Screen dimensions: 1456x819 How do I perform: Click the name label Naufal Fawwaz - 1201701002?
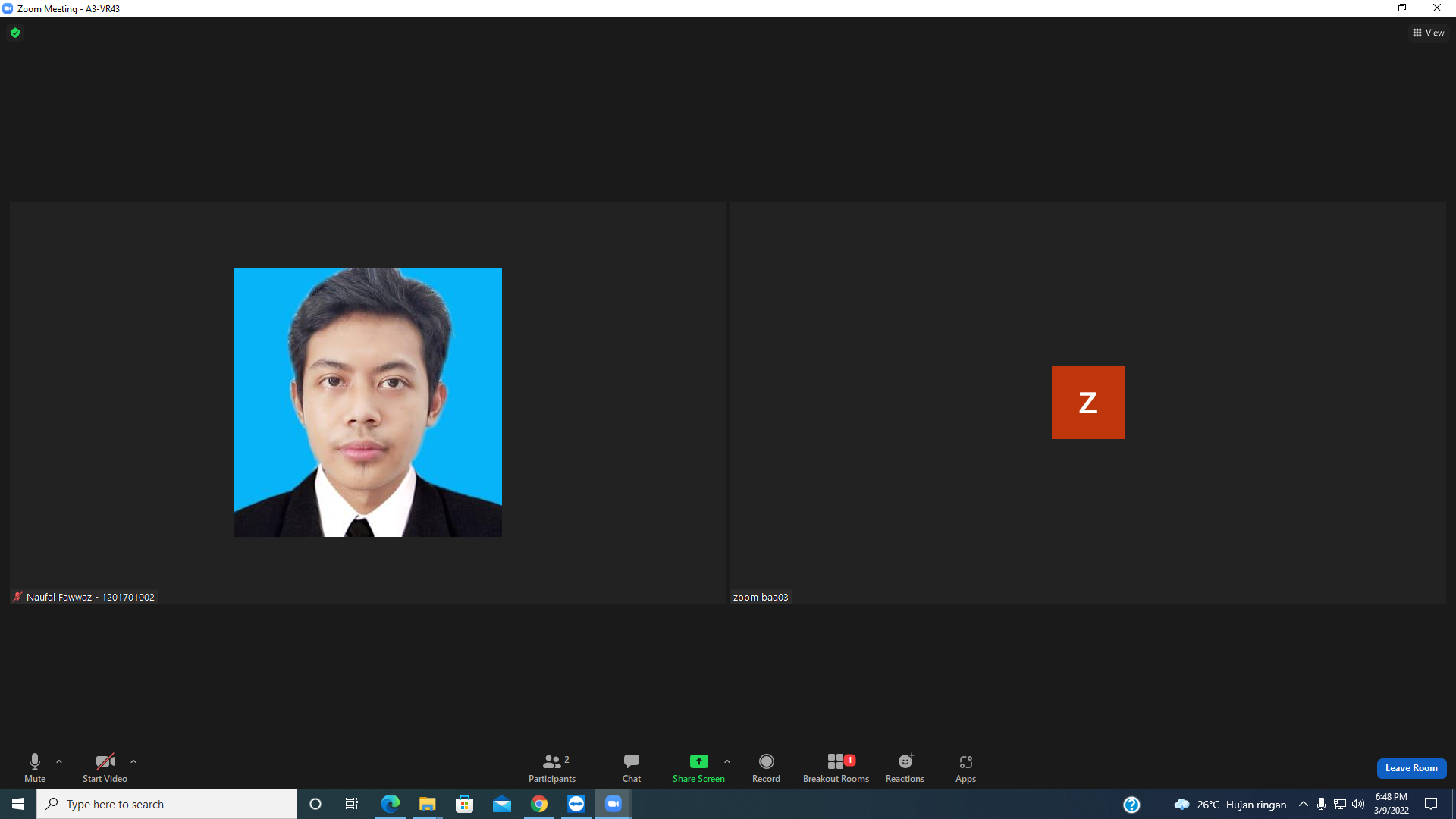(x=90, y=598)
